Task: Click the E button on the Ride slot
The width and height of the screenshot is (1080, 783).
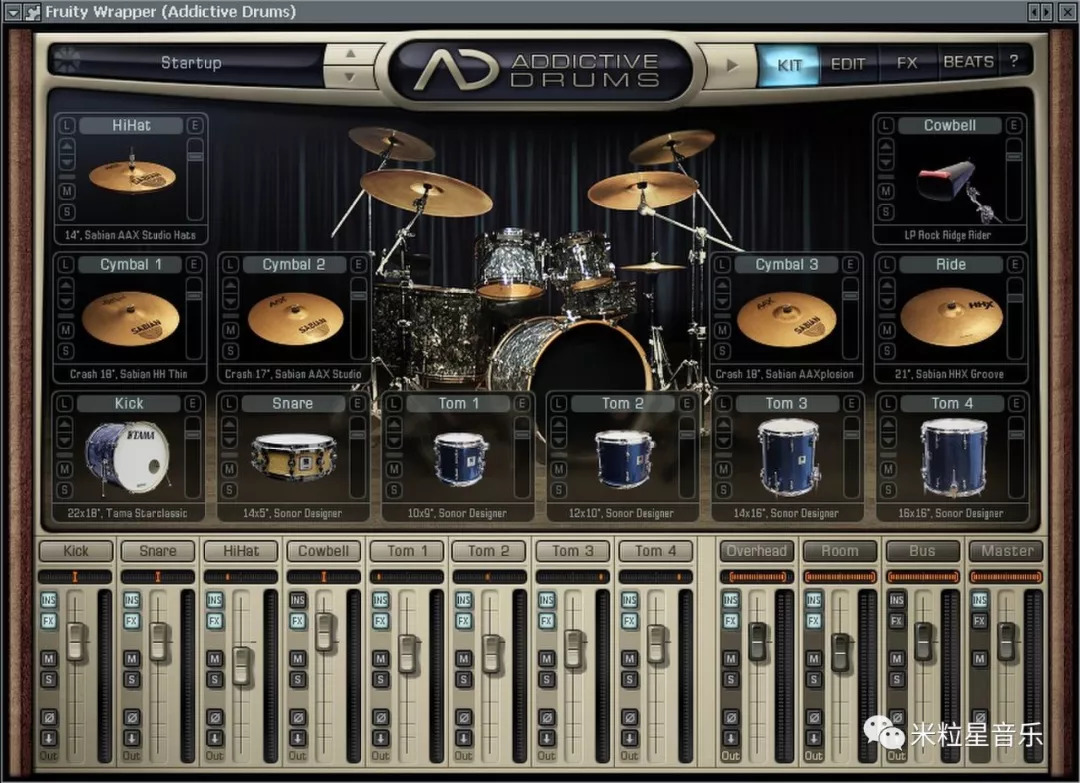Action: 1015,265
